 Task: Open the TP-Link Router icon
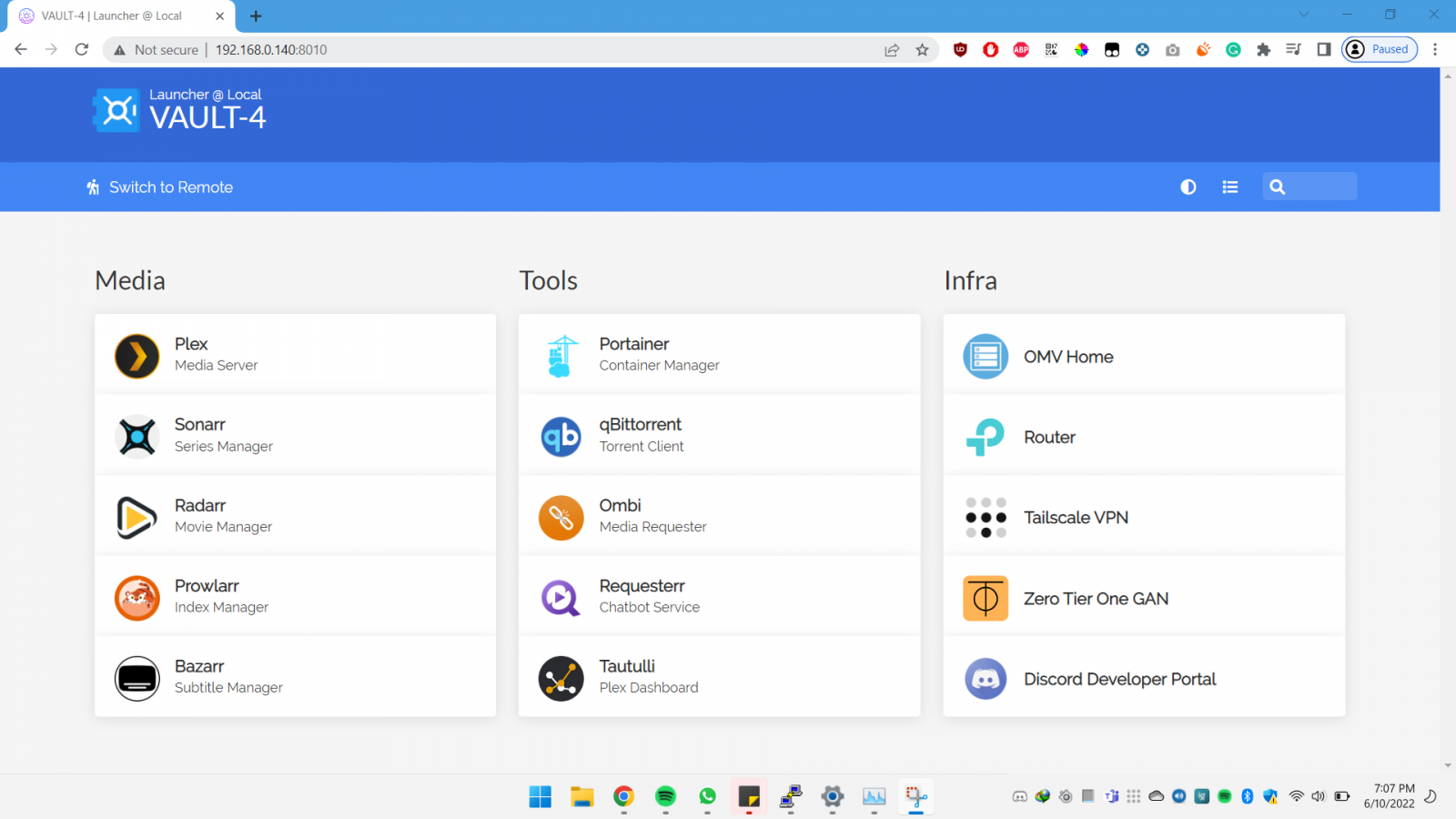986,437
